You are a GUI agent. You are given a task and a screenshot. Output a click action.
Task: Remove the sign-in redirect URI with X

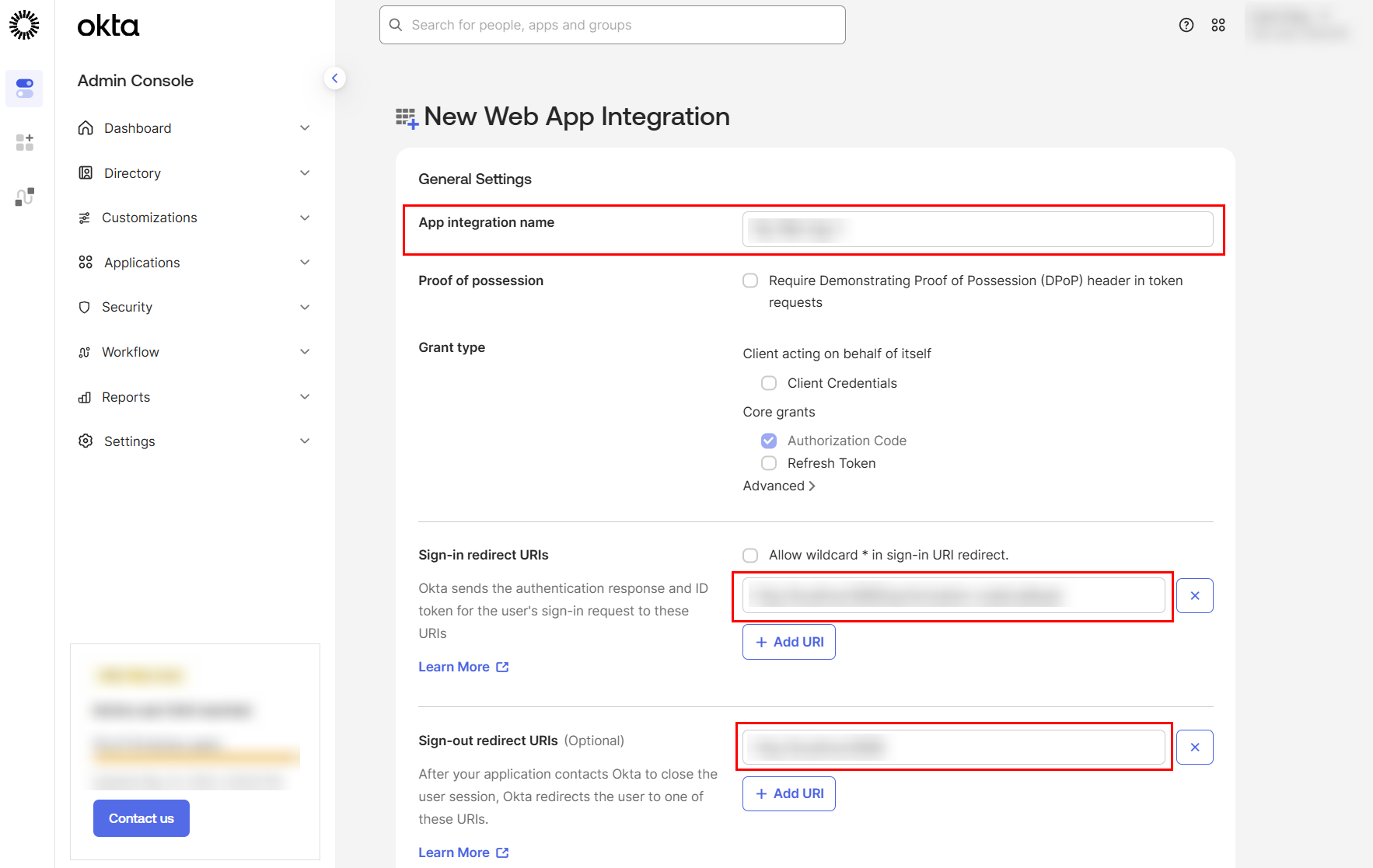click(1195, 596)
